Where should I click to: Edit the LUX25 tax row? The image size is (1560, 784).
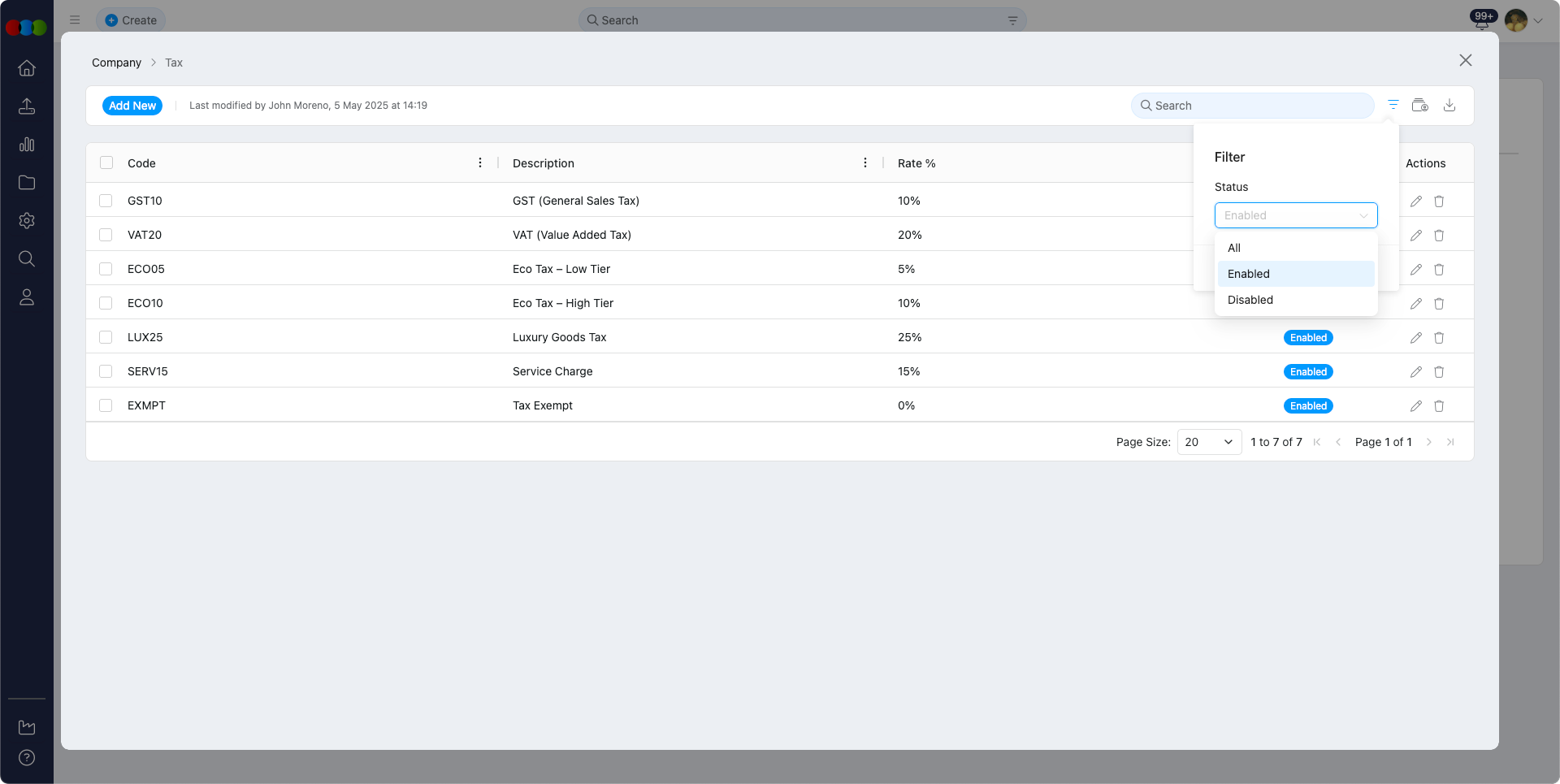coord(1415,337)
